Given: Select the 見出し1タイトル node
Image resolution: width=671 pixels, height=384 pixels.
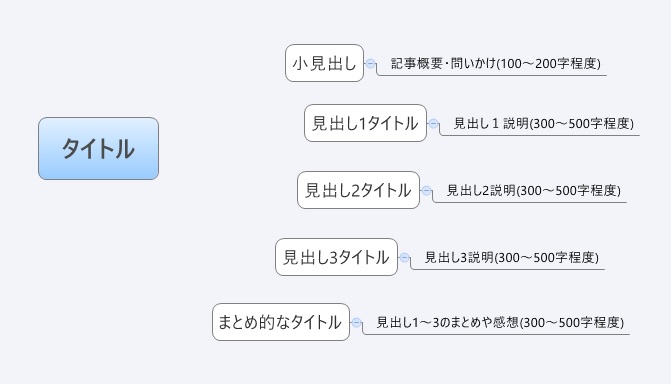Looking at the screenshot, I should 365,123.
